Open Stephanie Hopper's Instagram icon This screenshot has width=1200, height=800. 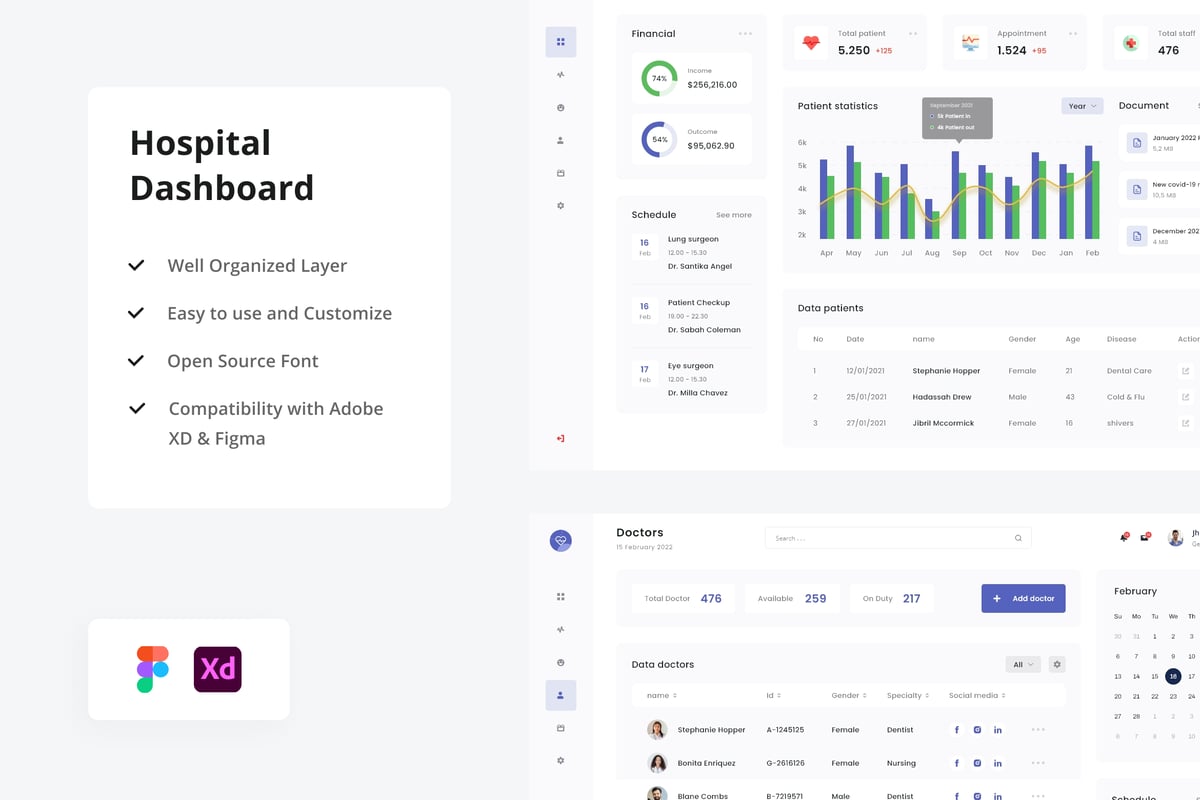[977, 730]
